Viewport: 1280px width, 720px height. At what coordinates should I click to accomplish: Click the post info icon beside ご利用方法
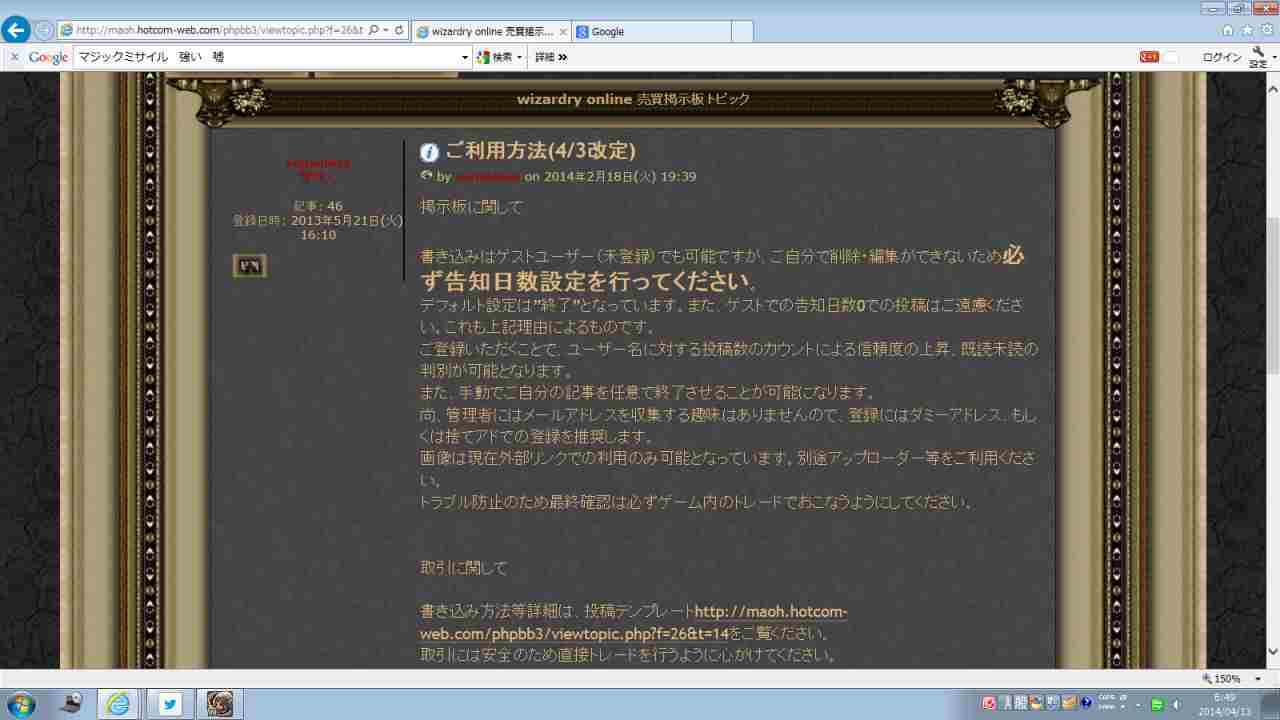pyautogui.click(x=430, y=152)
